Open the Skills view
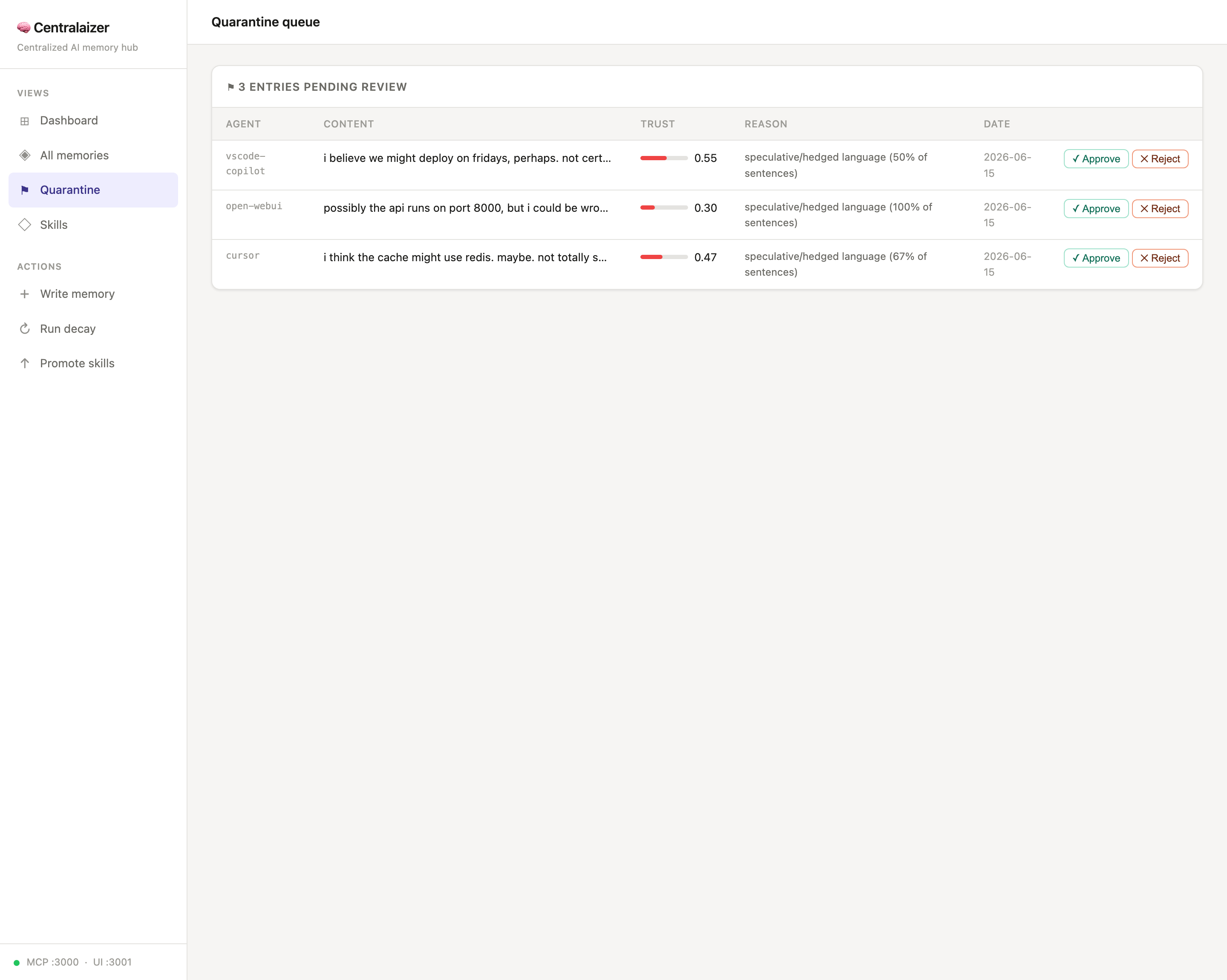Viewport: 1227px width, 980px height. coord(93,225)
